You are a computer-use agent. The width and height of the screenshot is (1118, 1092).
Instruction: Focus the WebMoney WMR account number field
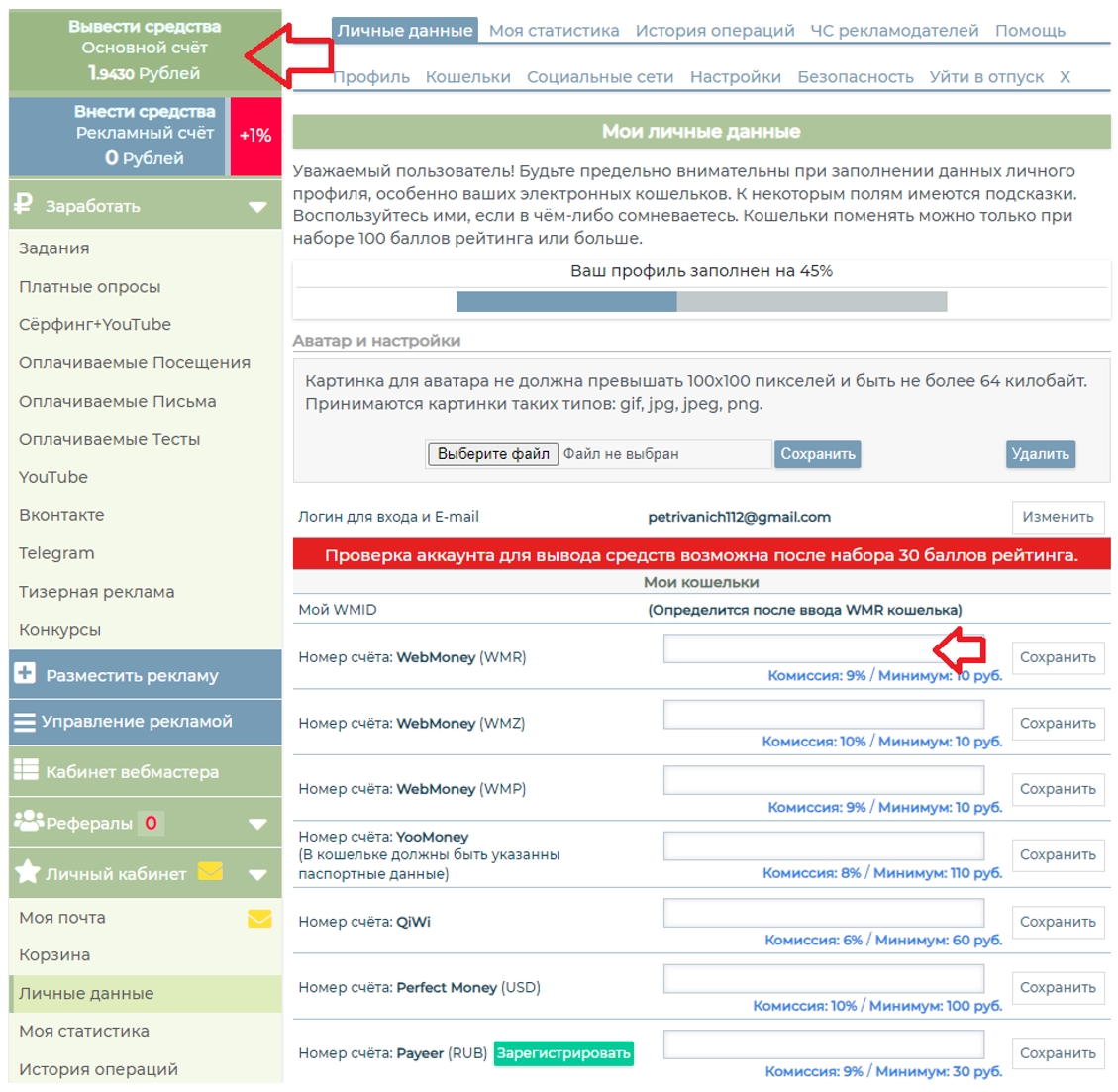coord(824,648)
